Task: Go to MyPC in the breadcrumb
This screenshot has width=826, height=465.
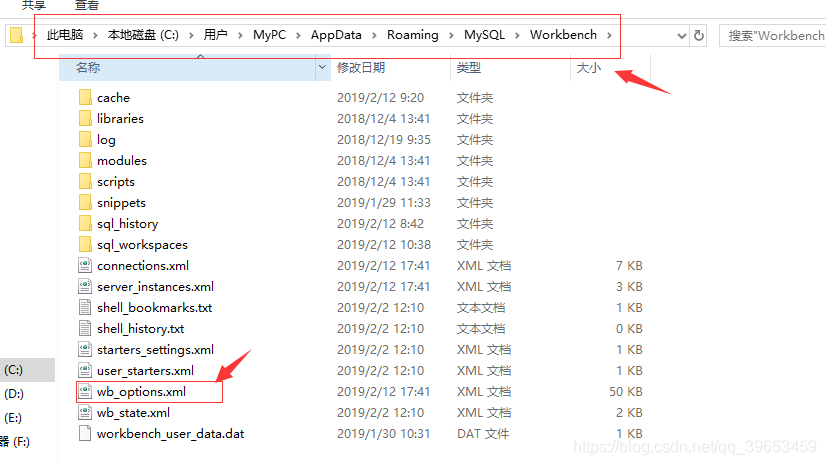Action: click(269, 35)
